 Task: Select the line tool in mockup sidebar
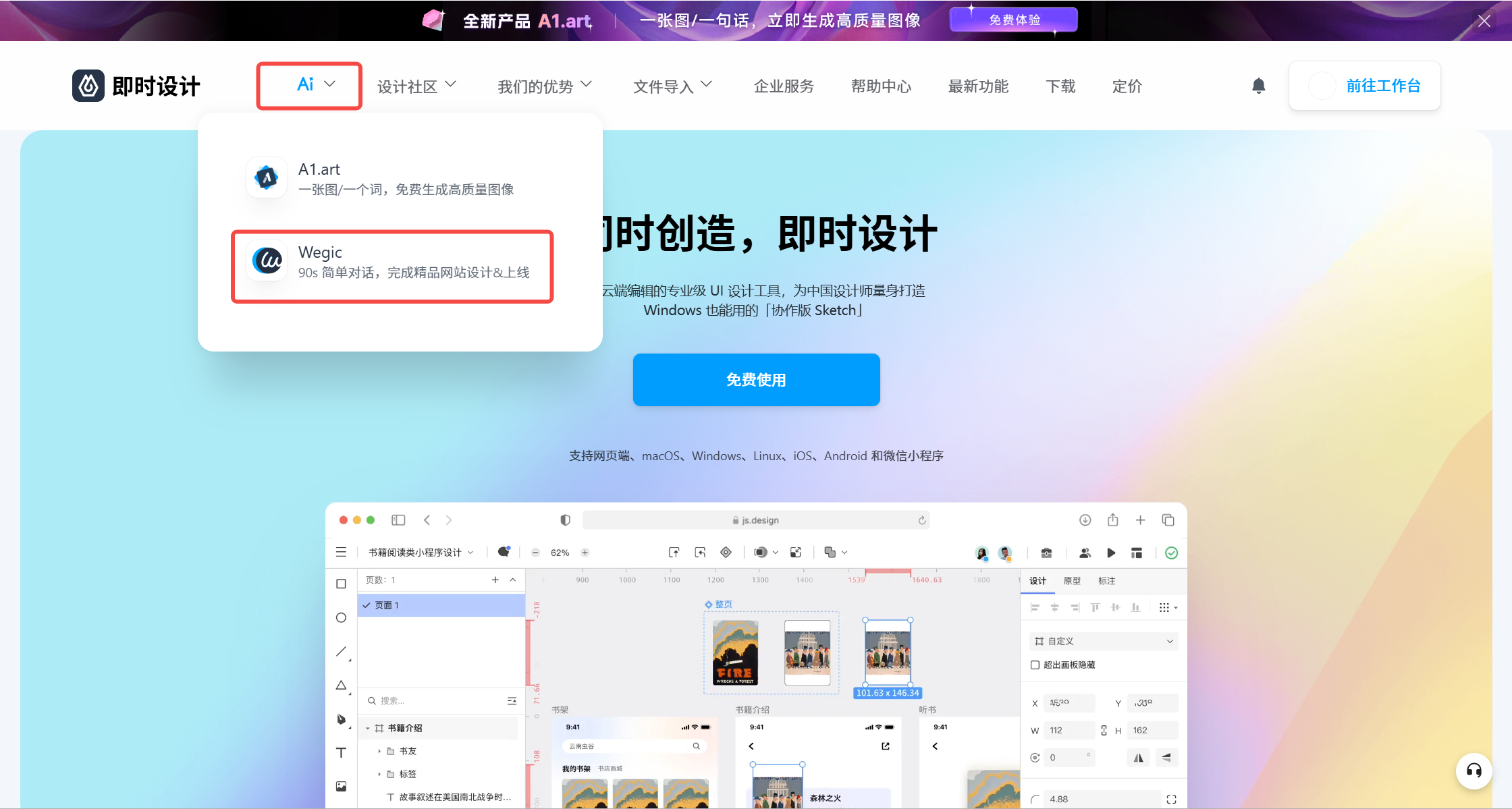342,651
